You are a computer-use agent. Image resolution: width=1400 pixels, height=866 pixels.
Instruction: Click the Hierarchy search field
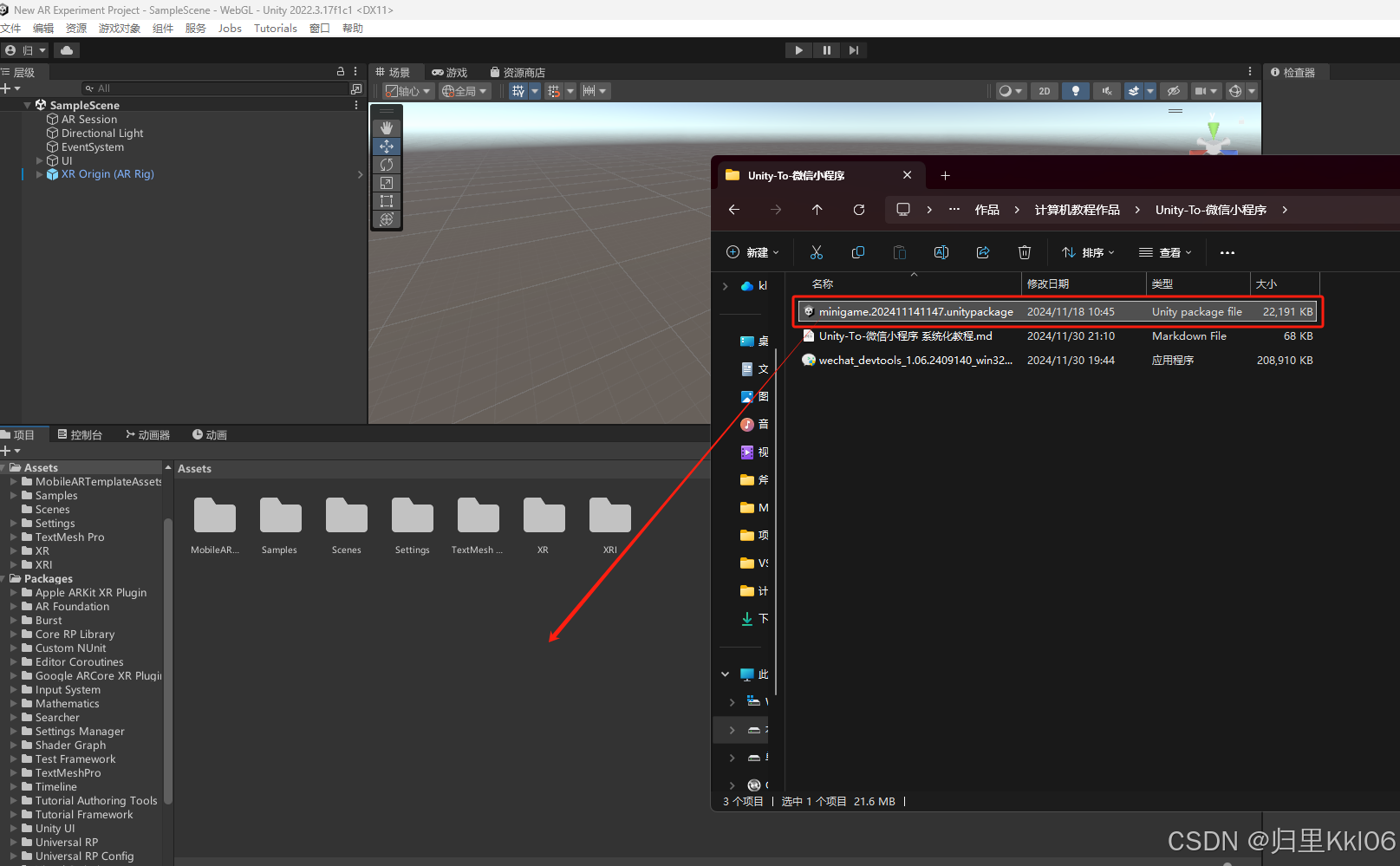click(215, 88)
